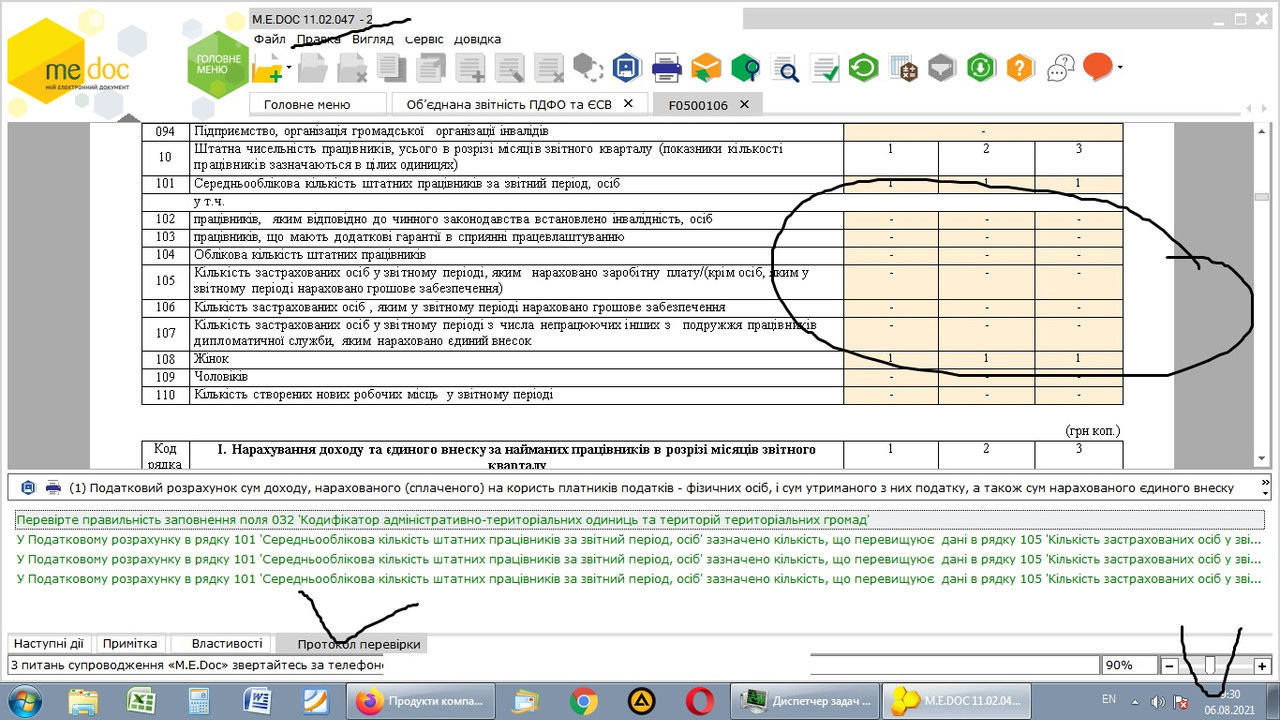Click print icon in the check protocol bar

[53, 487]
